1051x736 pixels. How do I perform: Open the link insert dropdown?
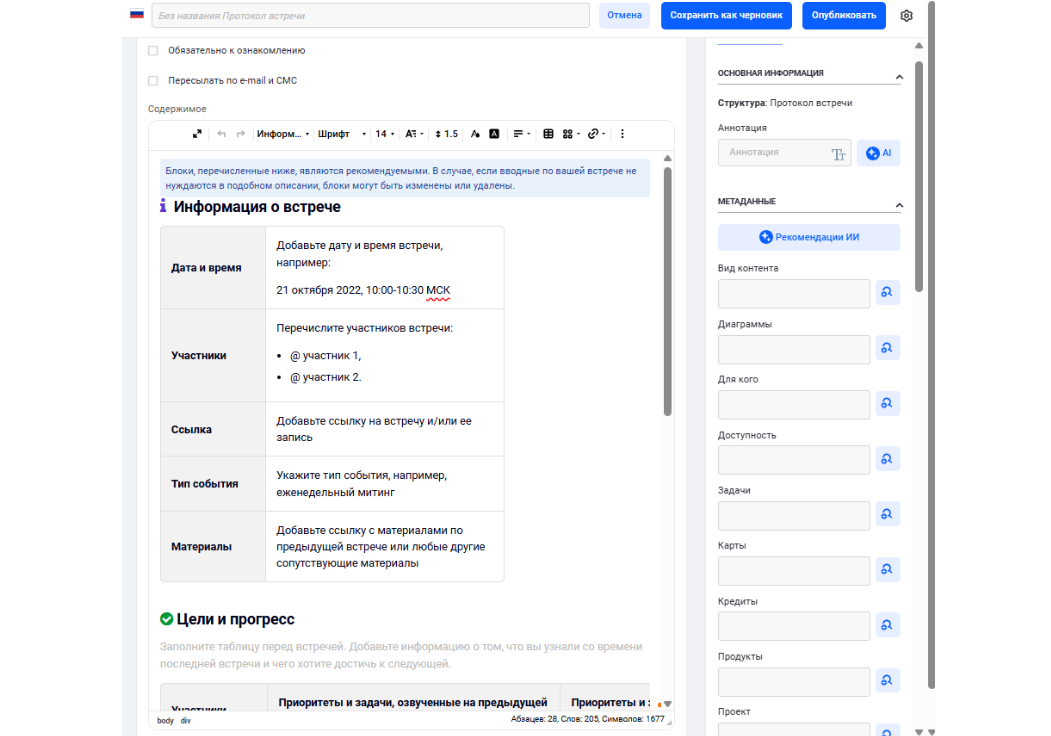pyautogui.click(x=596, y=134)
